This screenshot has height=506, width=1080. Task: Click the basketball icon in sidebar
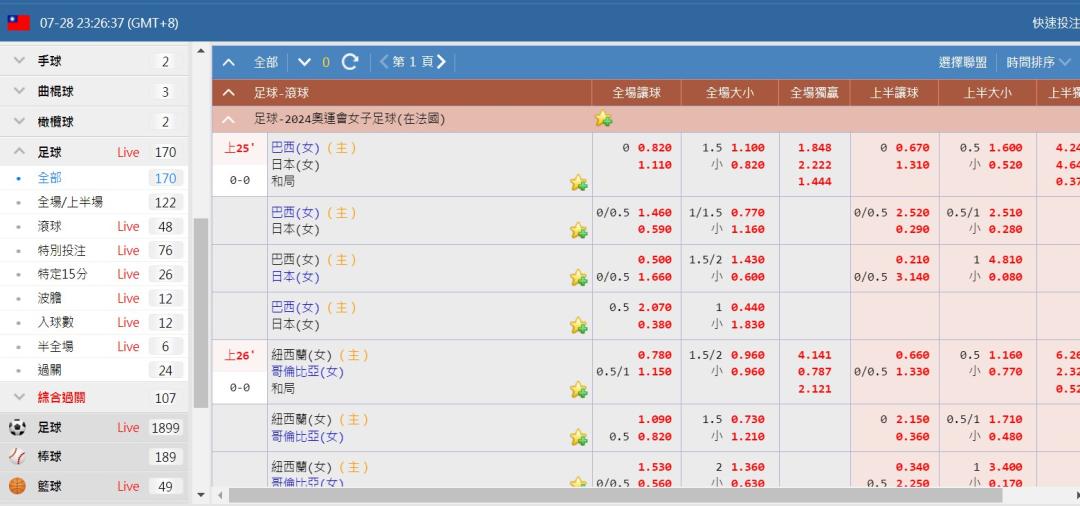pos(17,486)
